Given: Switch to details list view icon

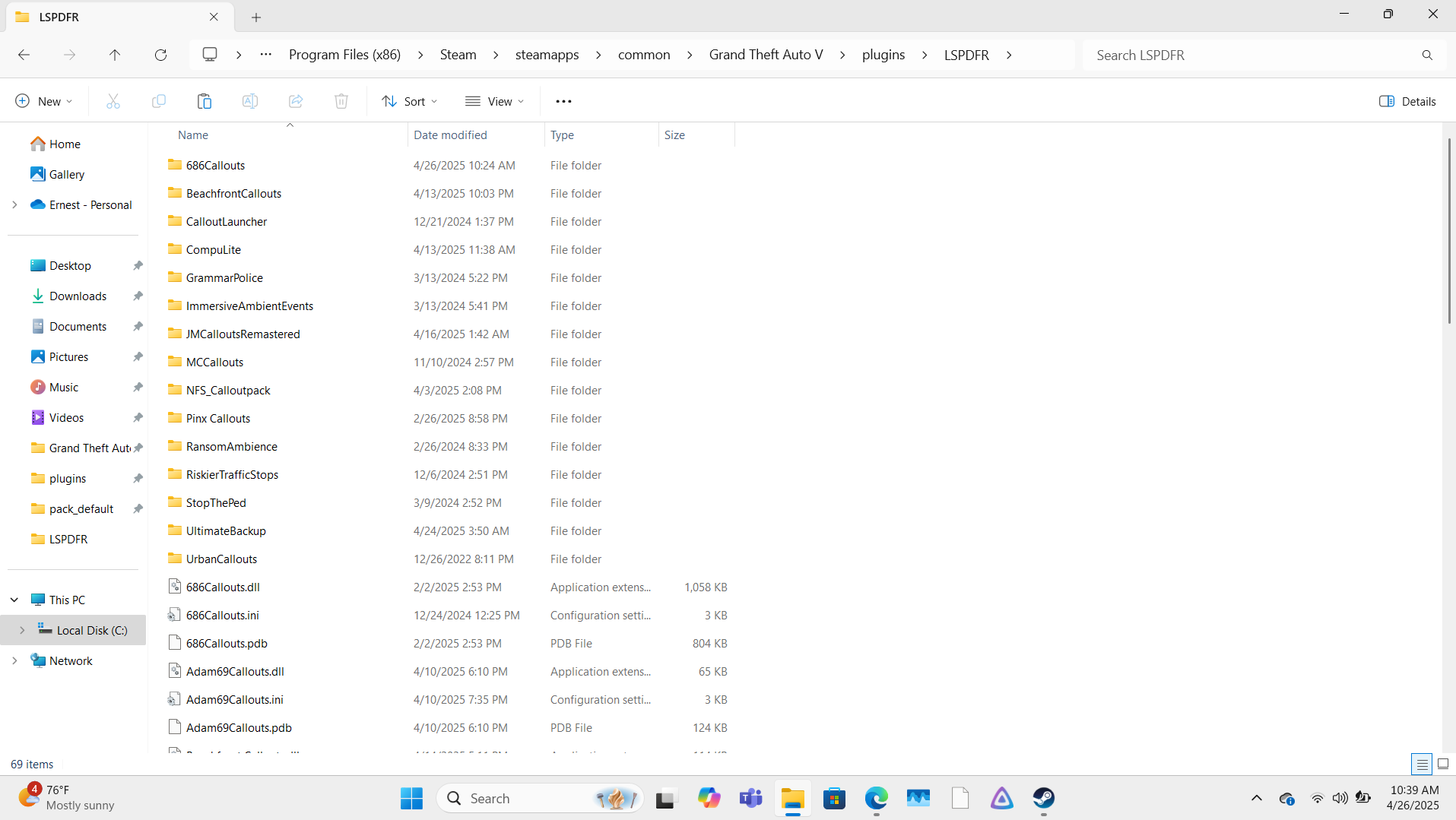Looking at the screenshot, I should coord(1422,764).
